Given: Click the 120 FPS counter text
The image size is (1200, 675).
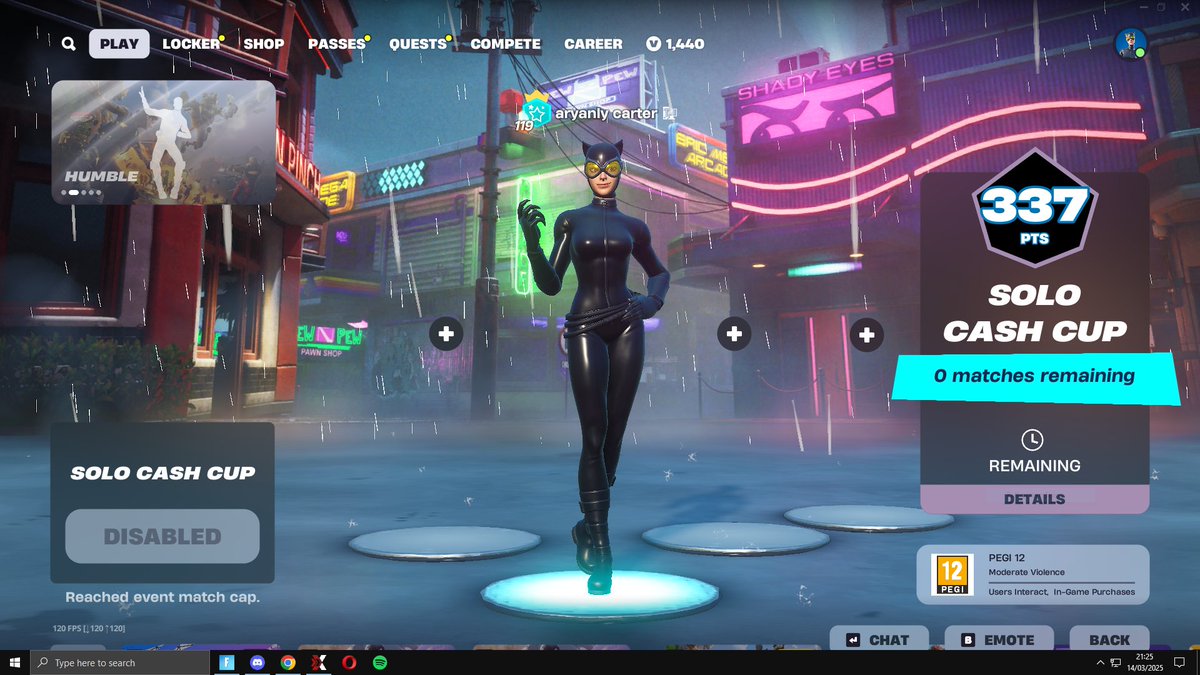Looking at the screenshot, I should coord(89,628).
